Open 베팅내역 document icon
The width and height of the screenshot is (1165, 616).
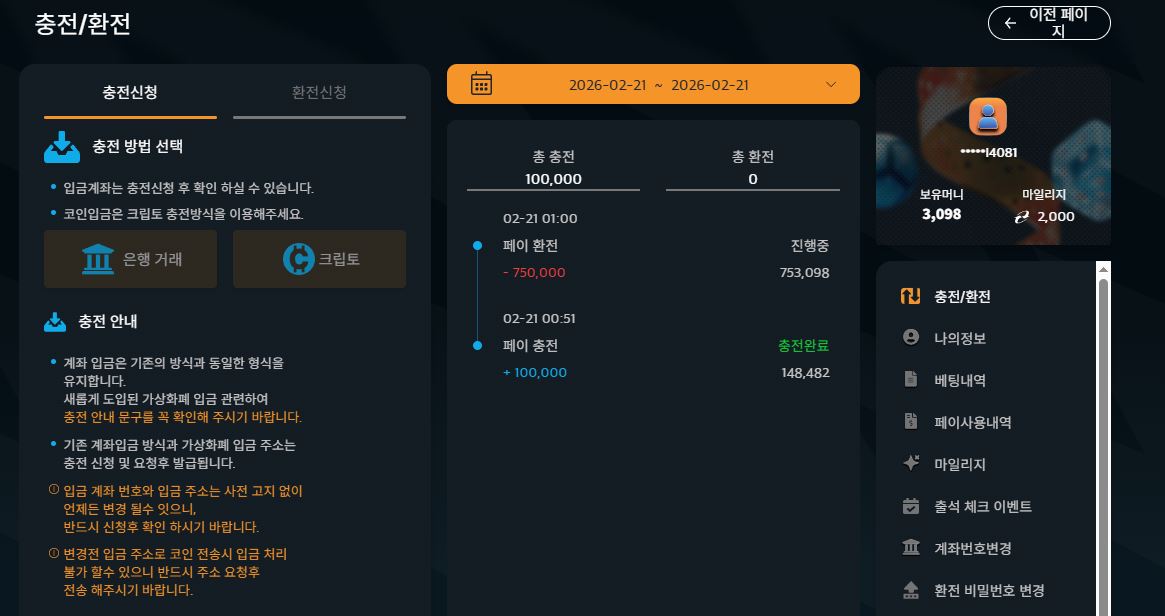pyautogui.click(x=910, y=380)
